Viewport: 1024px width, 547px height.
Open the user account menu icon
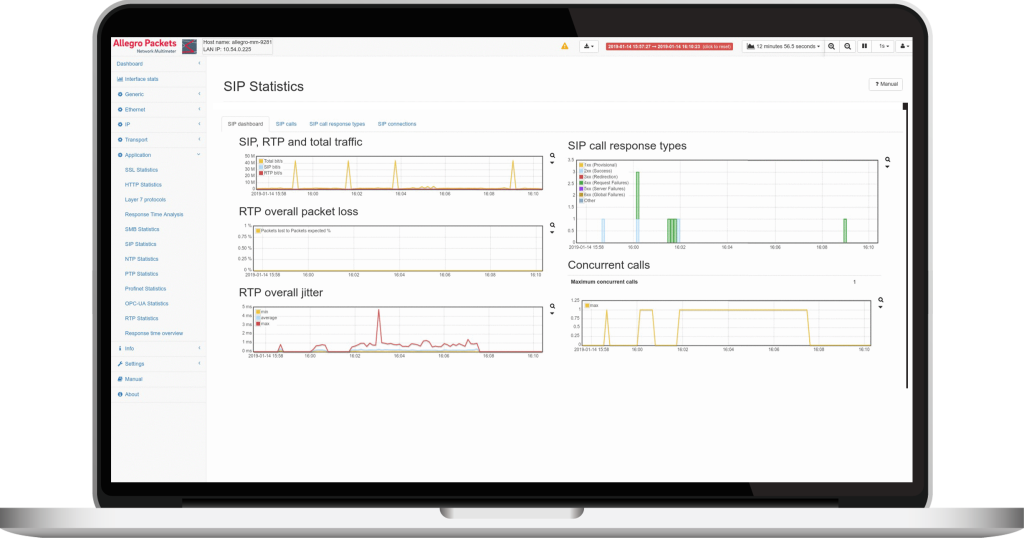coord(904,46)
